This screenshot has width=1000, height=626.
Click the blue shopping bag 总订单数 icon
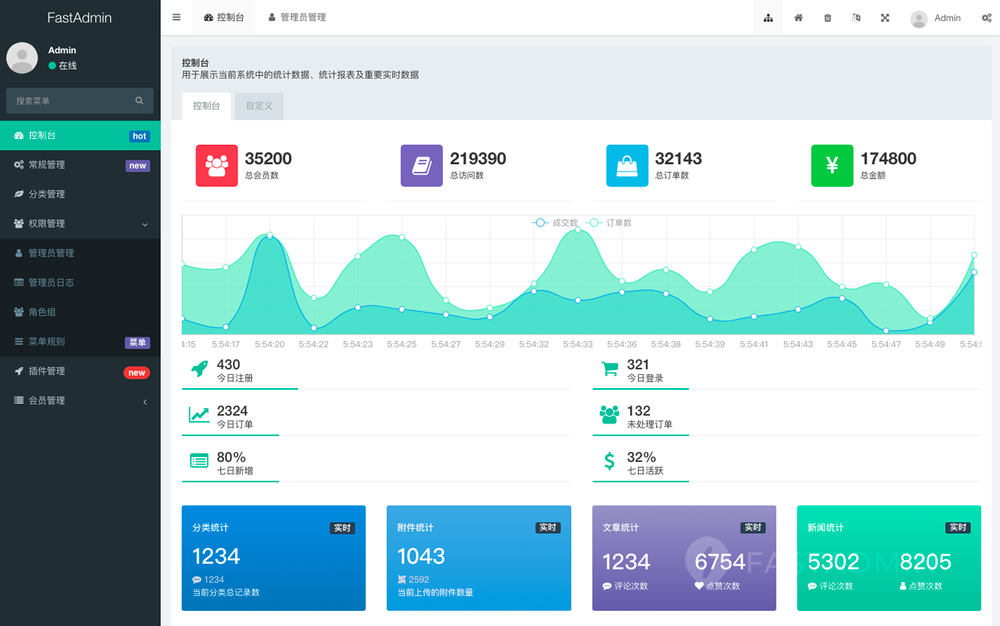[x=627, y=166]
